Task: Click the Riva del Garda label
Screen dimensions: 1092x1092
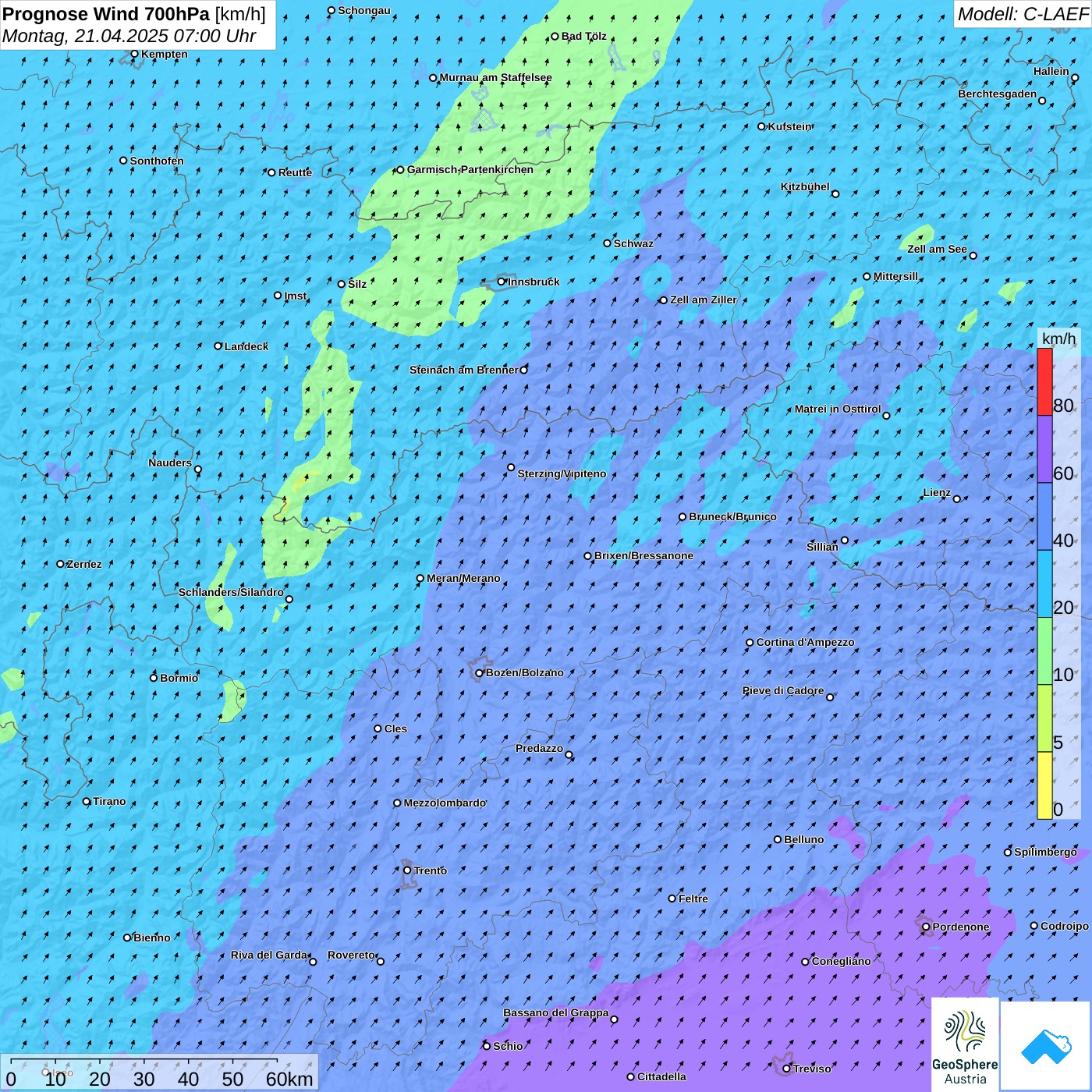Action: pyautogui.click(x=269, y=955)
